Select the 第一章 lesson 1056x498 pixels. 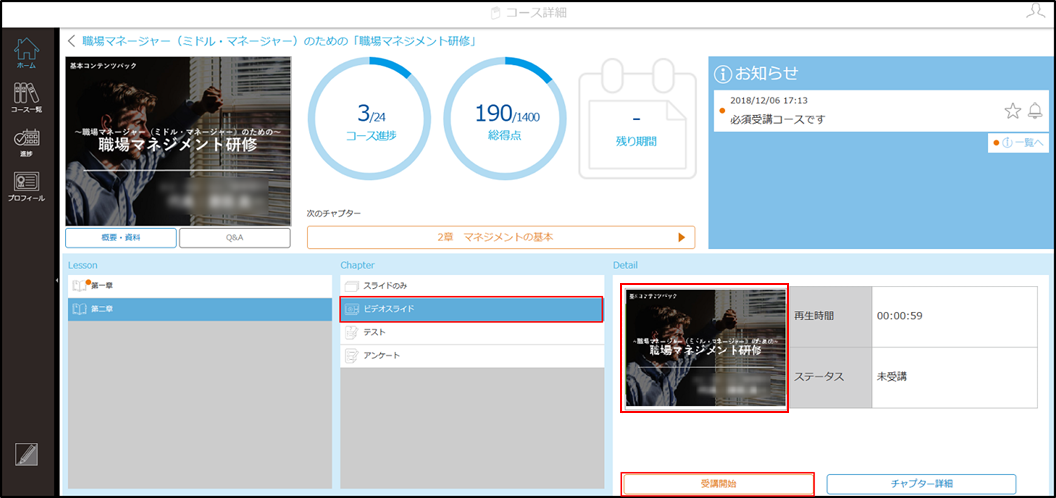point(200,286)
